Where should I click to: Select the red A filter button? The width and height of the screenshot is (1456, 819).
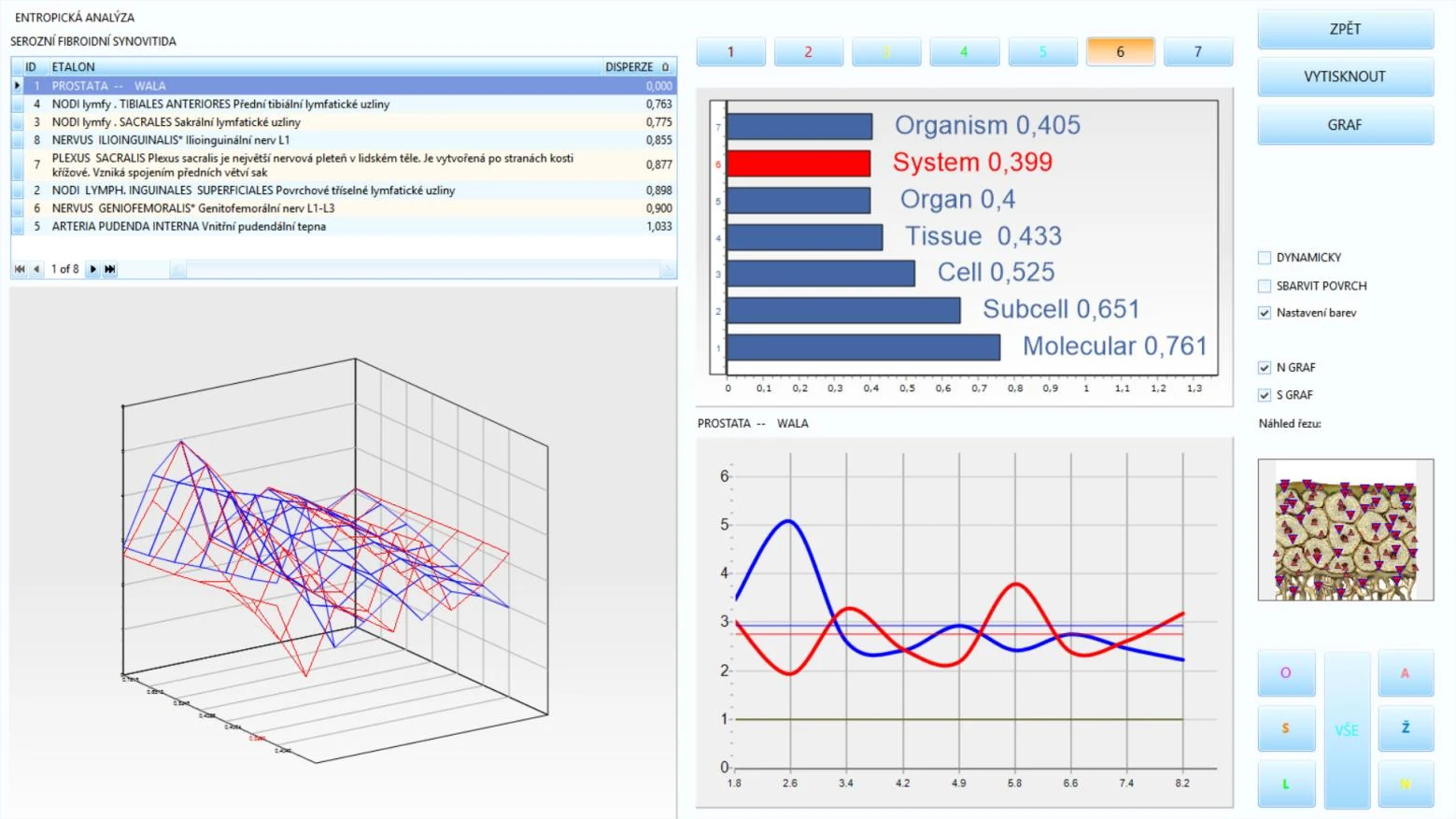coord(1405,673)
